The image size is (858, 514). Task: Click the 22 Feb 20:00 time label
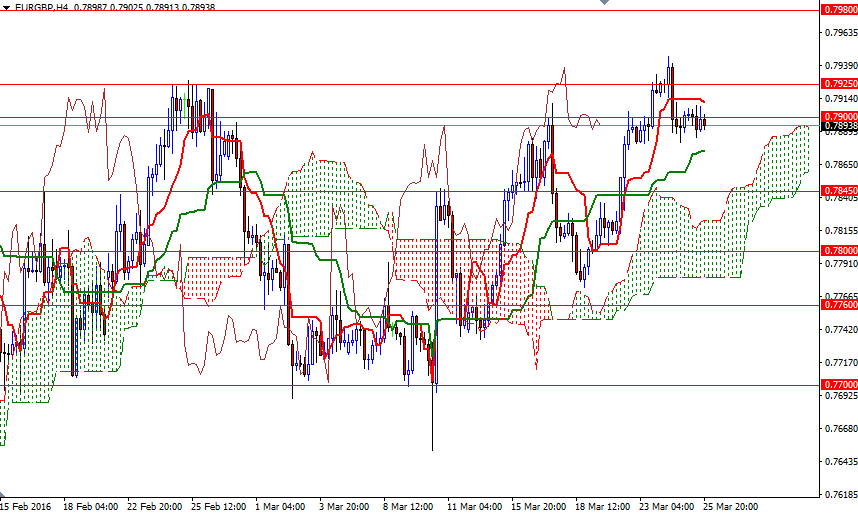pyautogui.click(x=155, y=507)
